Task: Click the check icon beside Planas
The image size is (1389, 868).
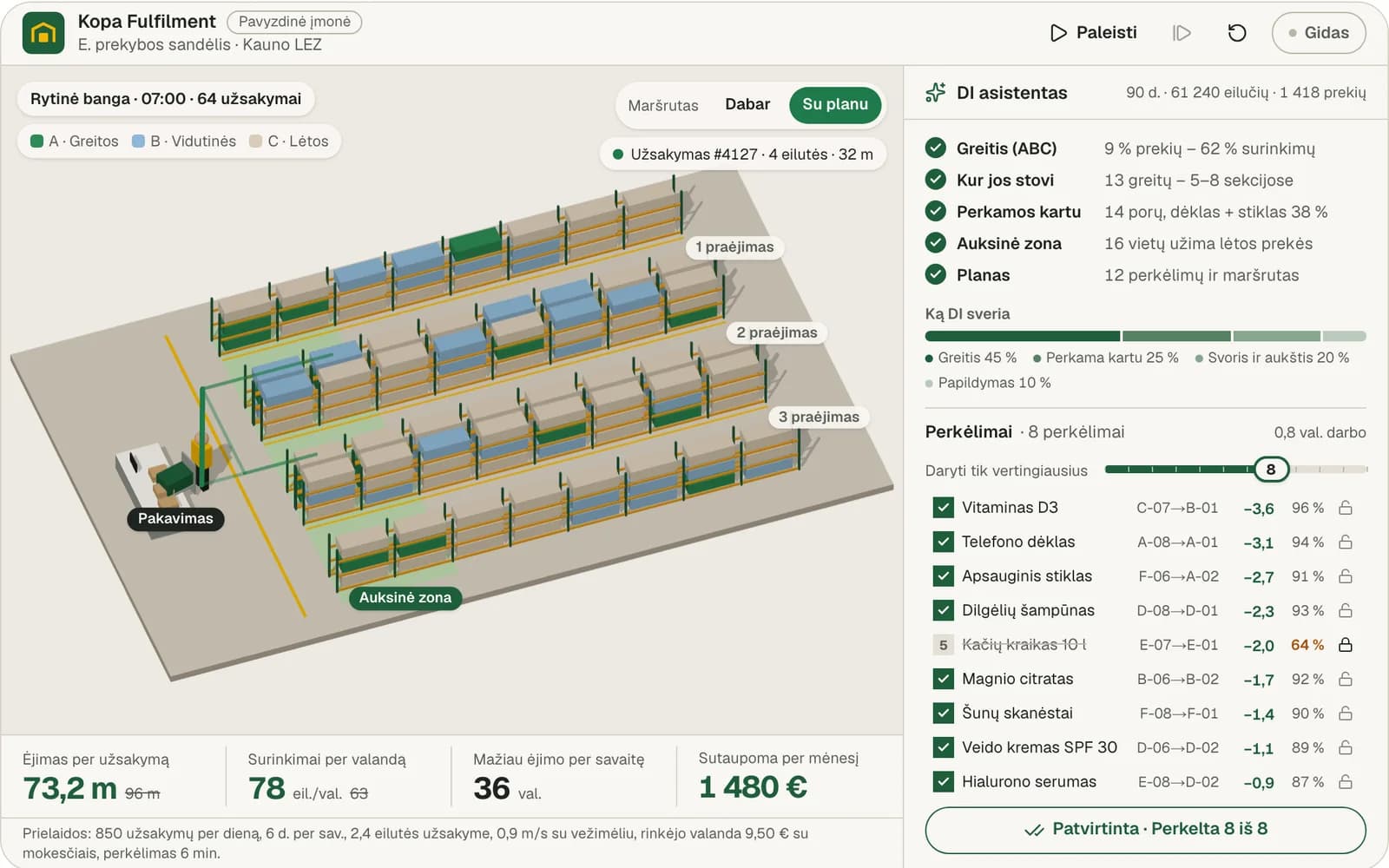Action: point(935,275)
